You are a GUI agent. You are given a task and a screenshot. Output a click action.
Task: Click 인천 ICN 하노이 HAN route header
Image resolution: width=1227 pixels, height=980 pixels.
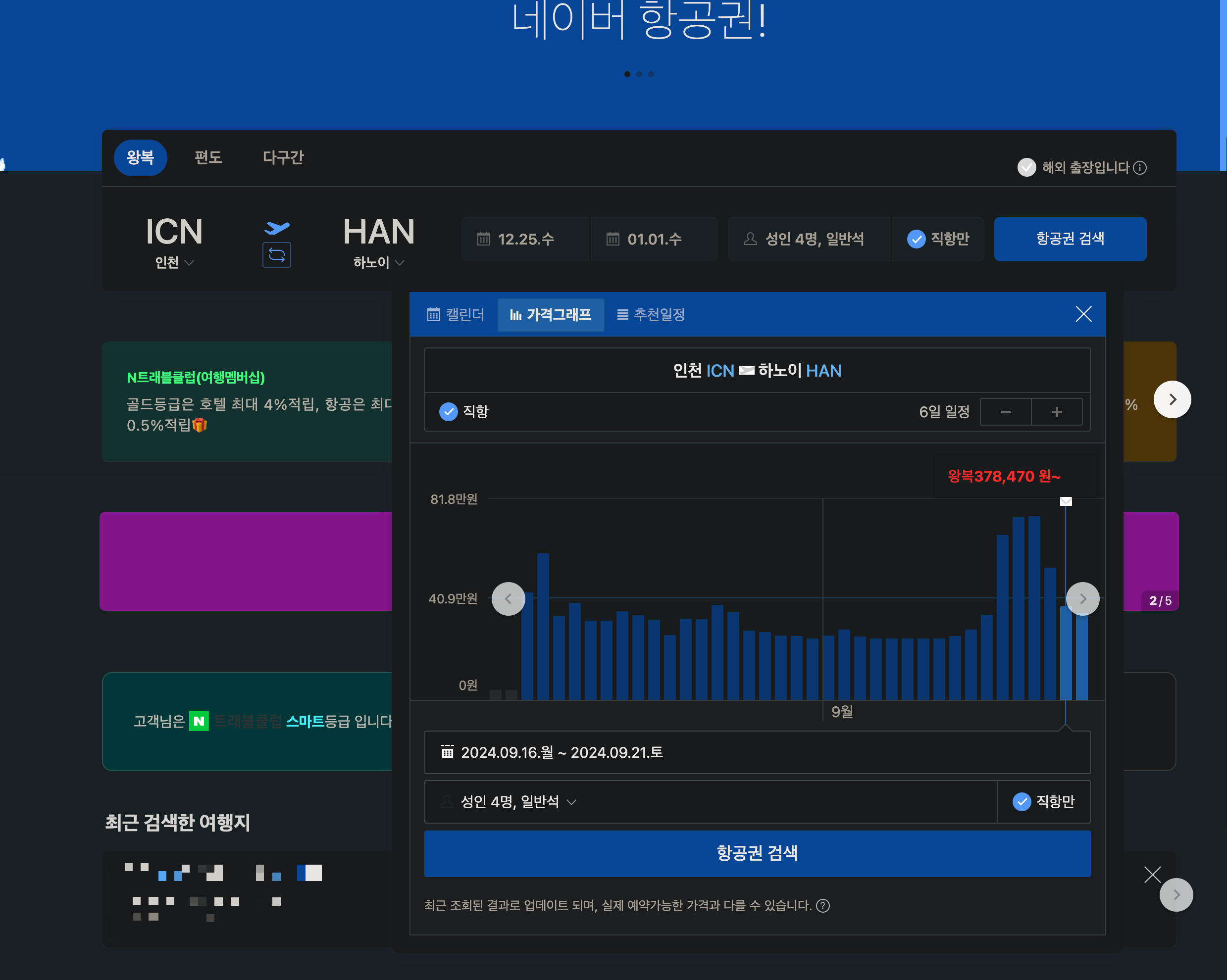tap(757, 370)
